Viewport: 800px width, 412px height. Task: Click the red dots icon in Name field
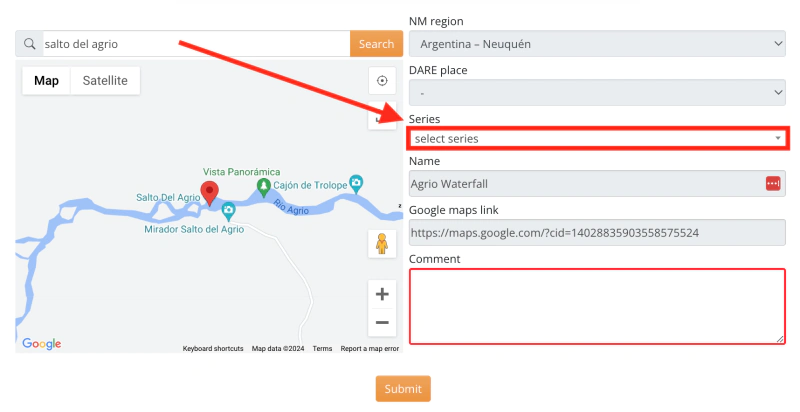772,183
